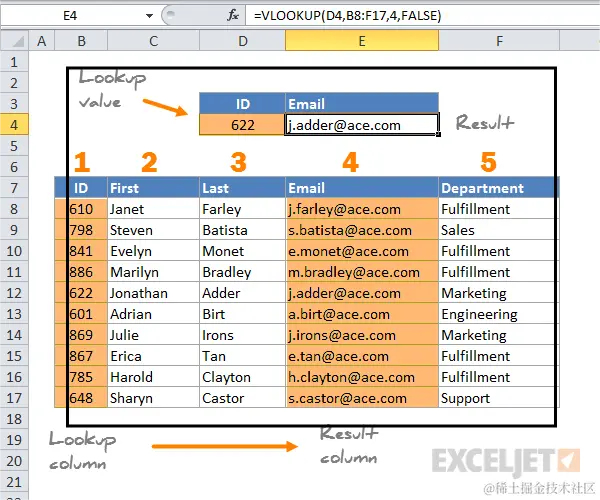Click email cell e.tan@ace.com
Image resolution: width=600 pixels, height=500 pixels.
pyautogui.click(x=362, y=356)
